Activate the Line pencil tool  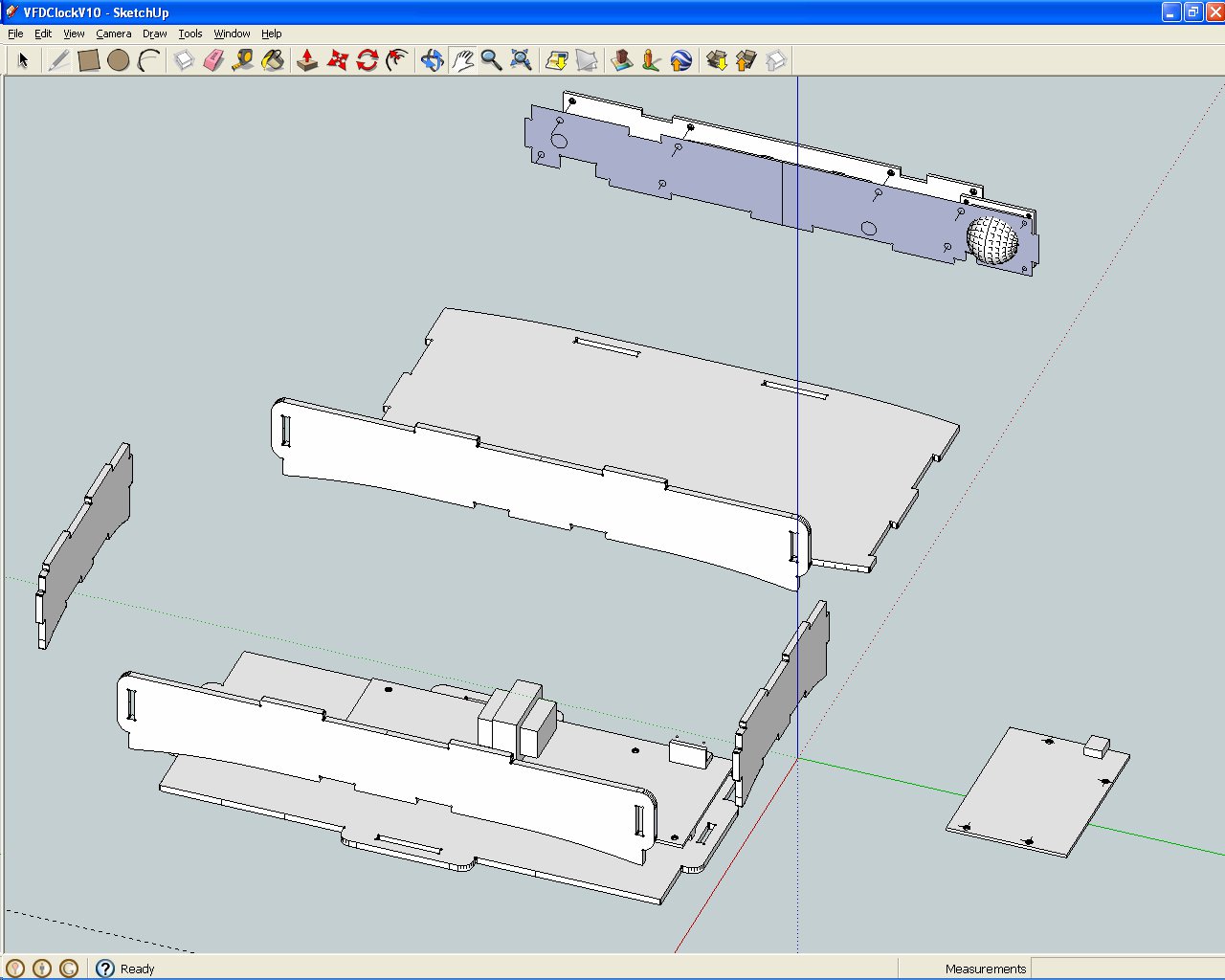(58, 60)
